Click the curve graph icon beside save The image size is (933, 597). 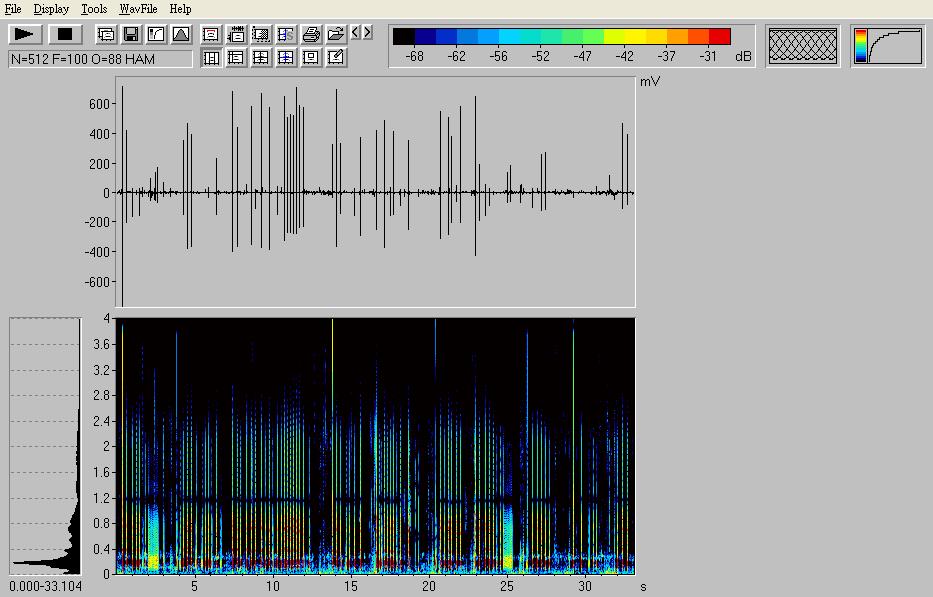coord(156,34)
